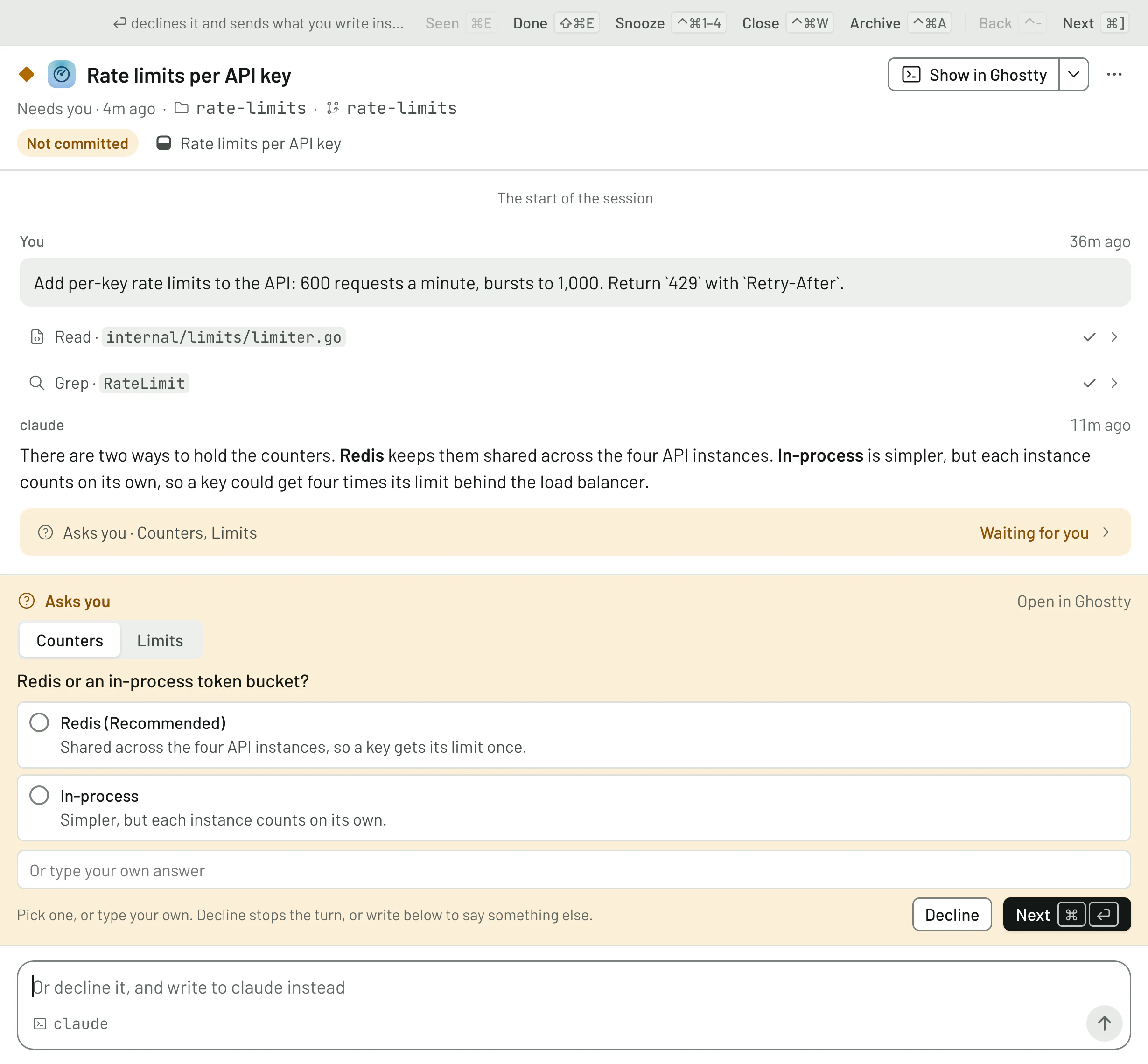Click the session app avatar icon
Image resolution: width=1148 pixels, height=1064 pixels.
pyautogui.click(x=62, y=74)
